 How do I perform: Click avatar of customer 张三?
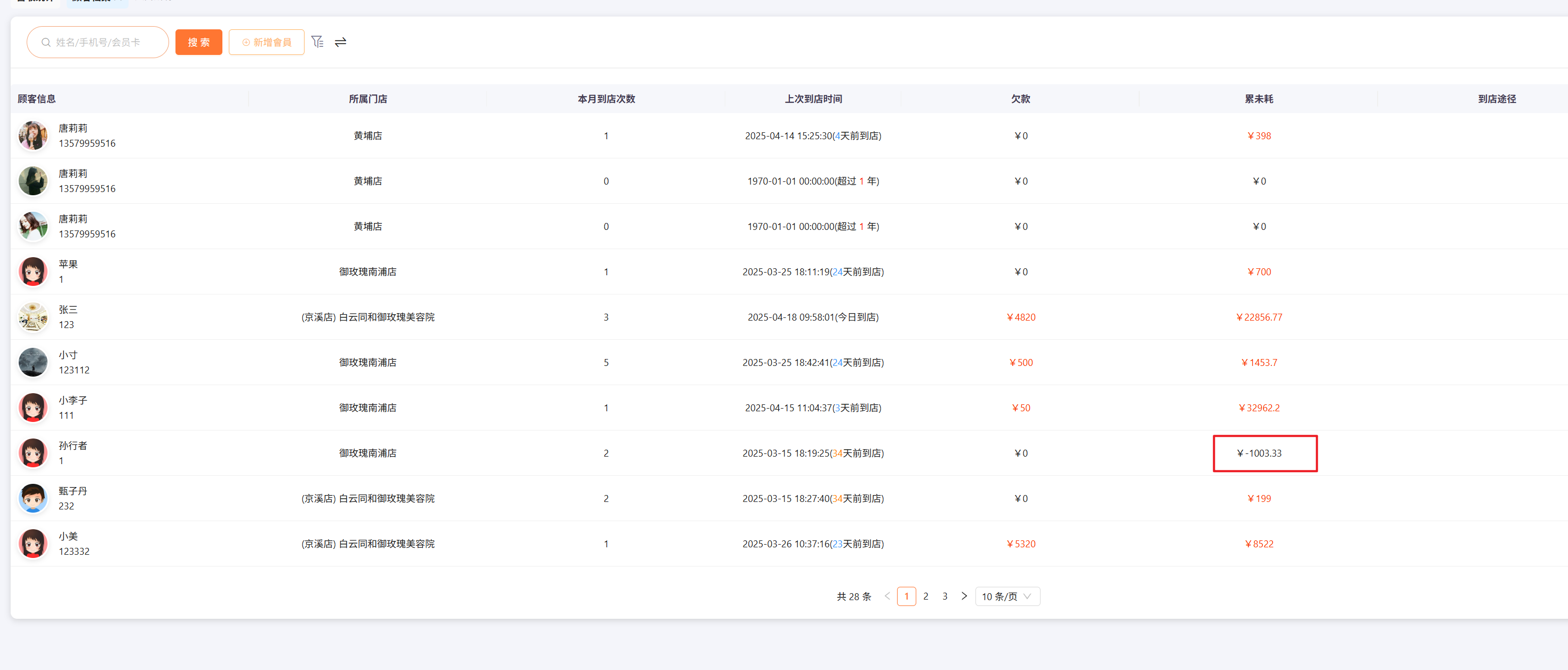click(x=33, y=317)
